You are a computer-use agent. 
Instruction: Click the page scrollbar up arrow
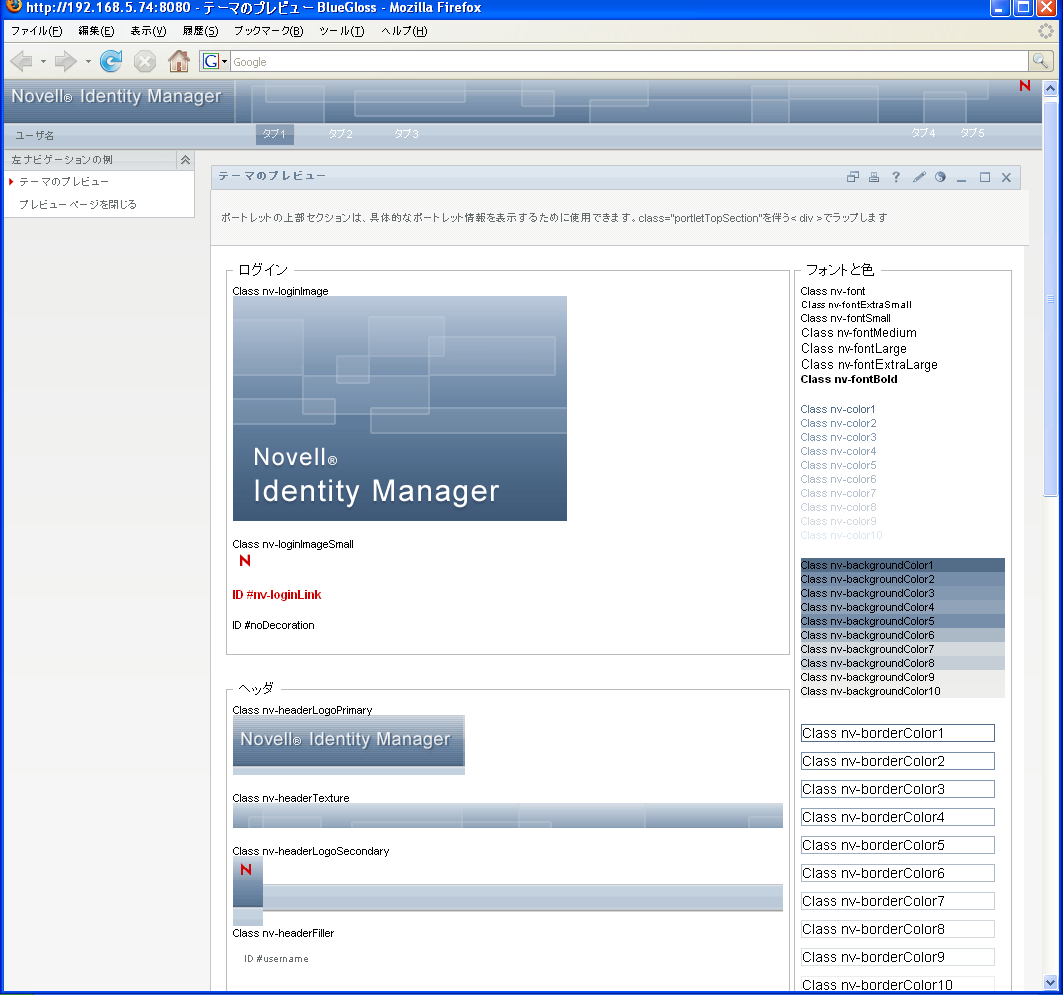pos(1050,88)
